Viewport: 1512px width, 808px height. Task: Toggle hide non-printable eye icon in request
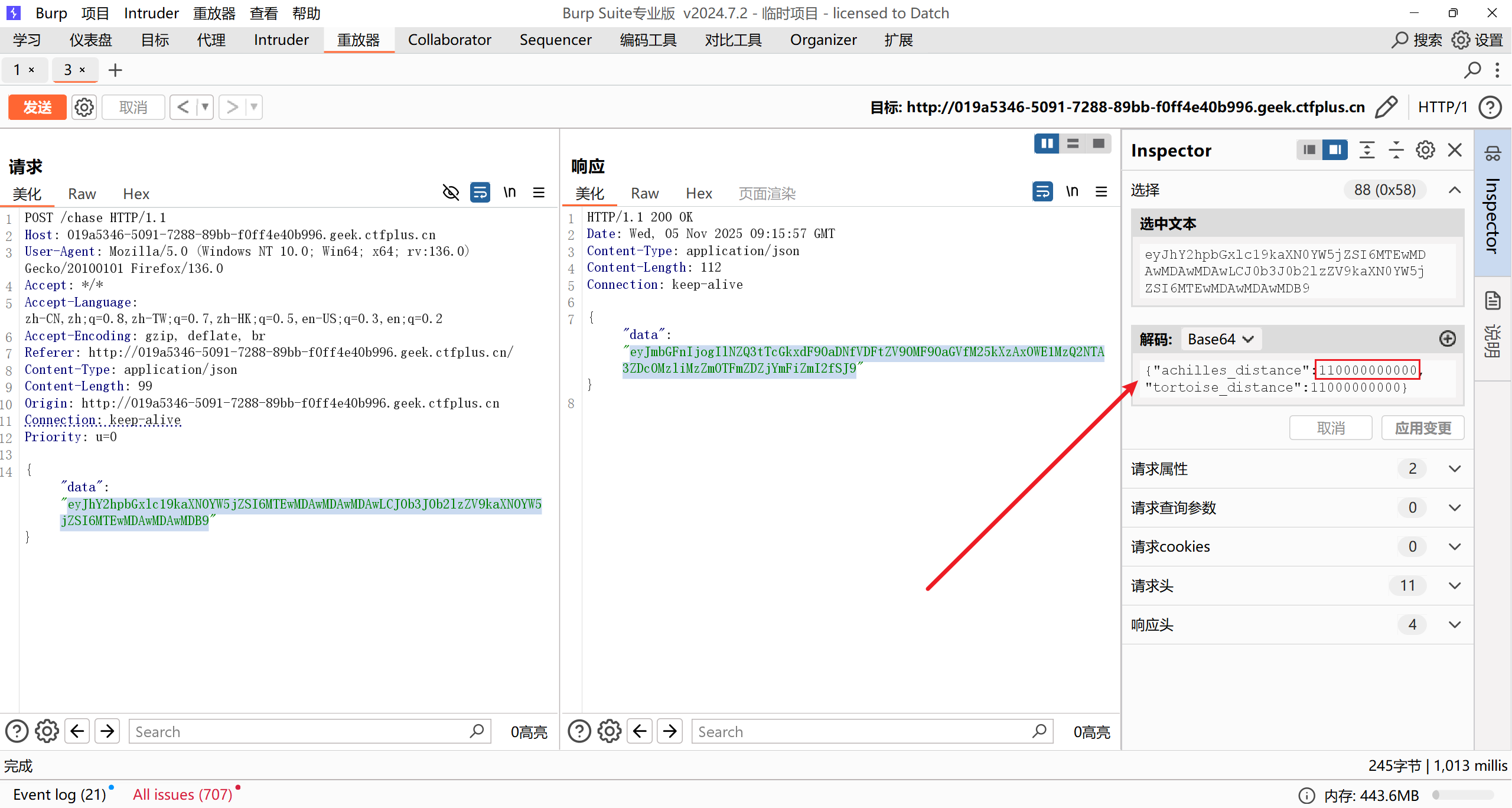click(451, 193)
